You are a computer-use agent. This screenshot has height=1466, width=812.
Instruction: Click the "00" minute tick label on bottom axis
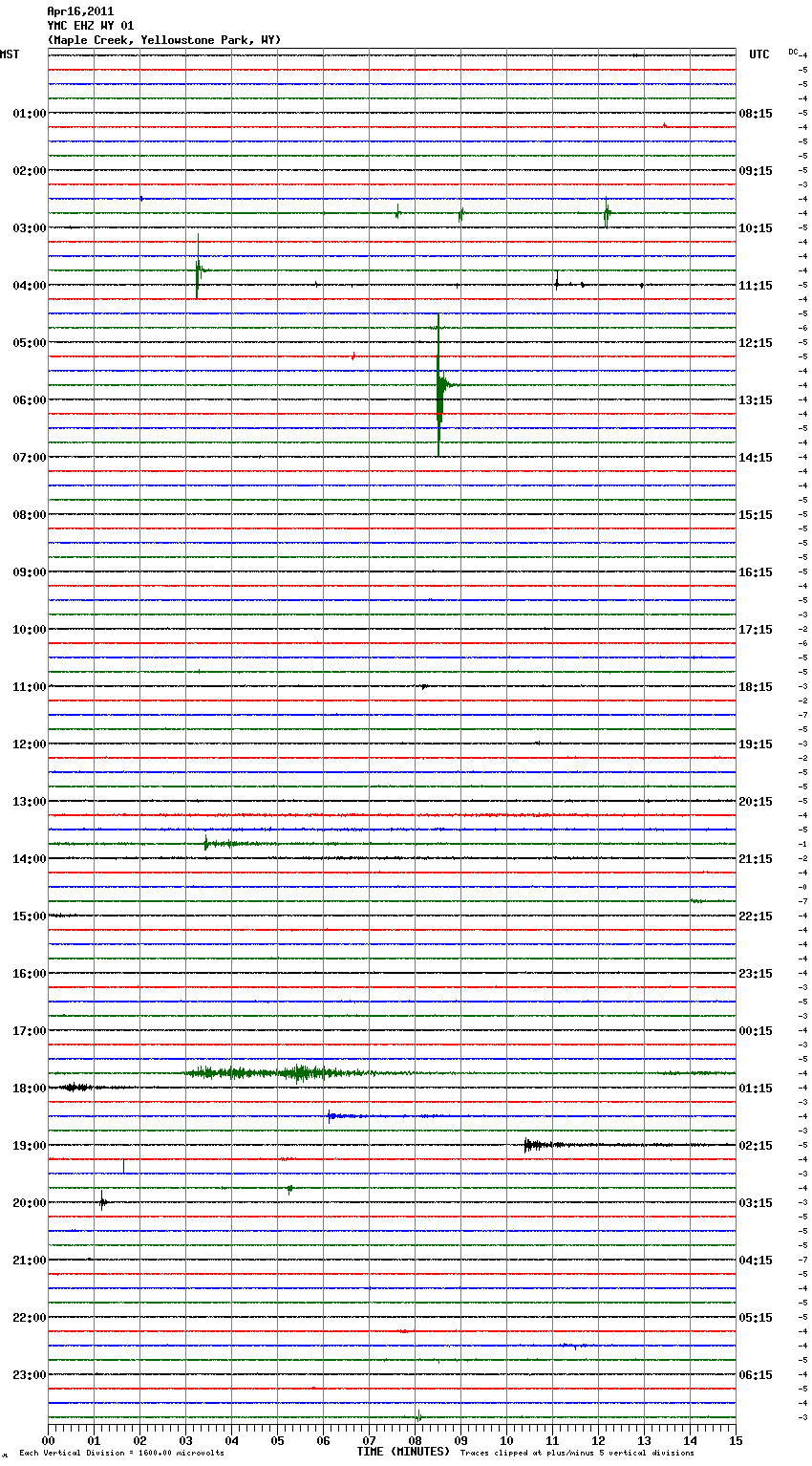[x=49, y=1440]
